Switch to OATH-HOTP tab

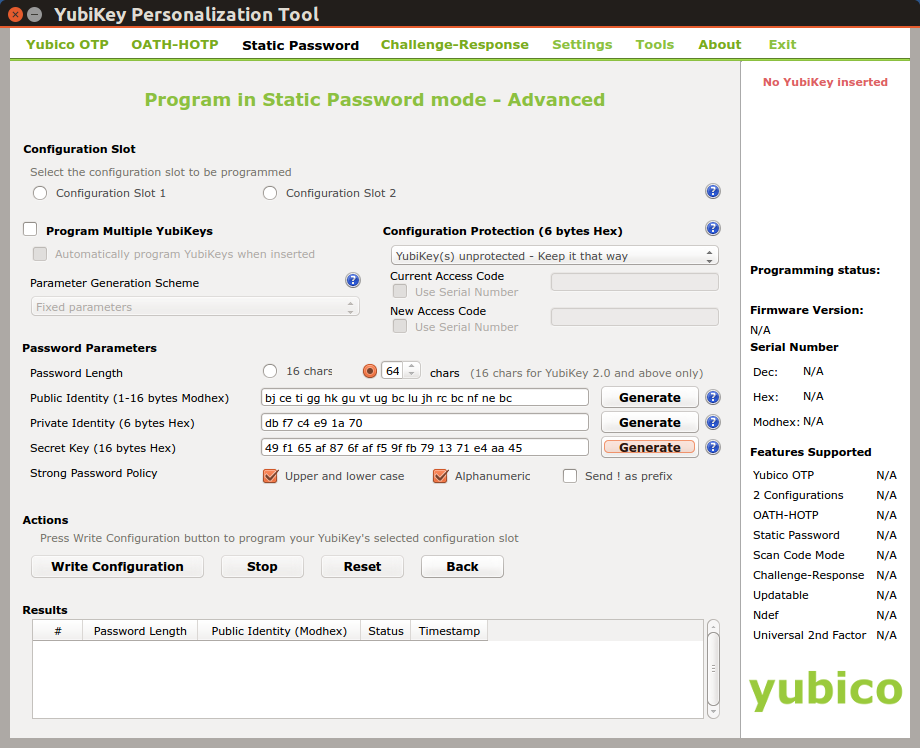coord(175,45)
